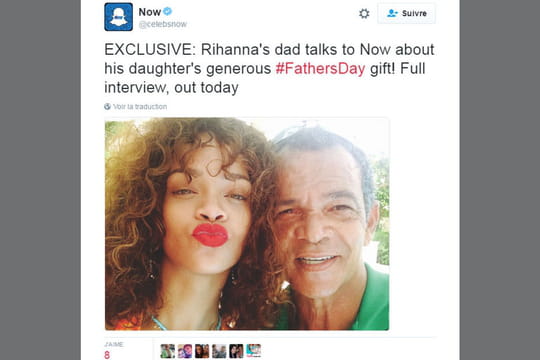
Task: Click the blue verified badge next to Now
Action: [x=167, y=11]
